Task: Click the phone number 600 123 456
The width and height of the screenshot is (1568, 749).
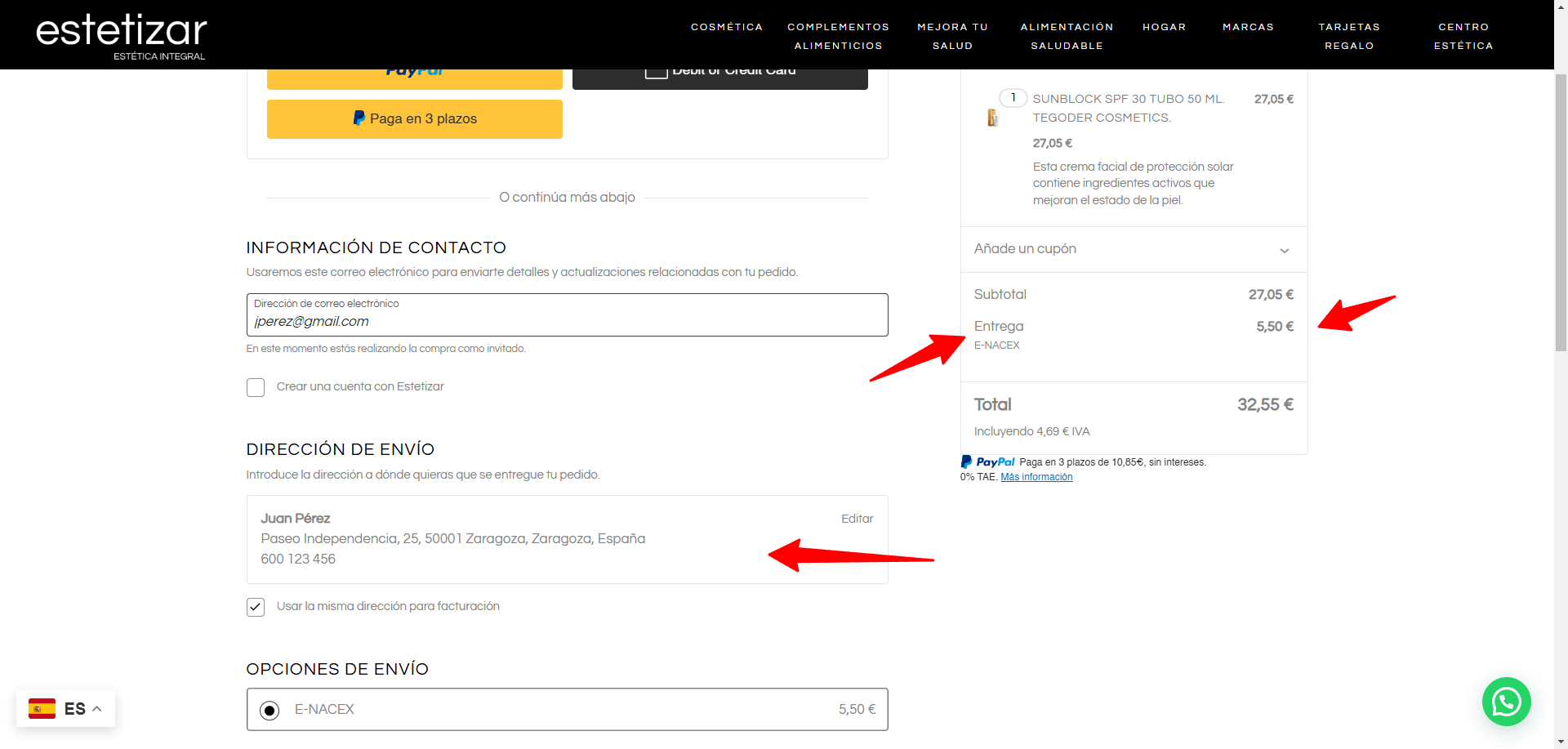Action: click(298, 560)
